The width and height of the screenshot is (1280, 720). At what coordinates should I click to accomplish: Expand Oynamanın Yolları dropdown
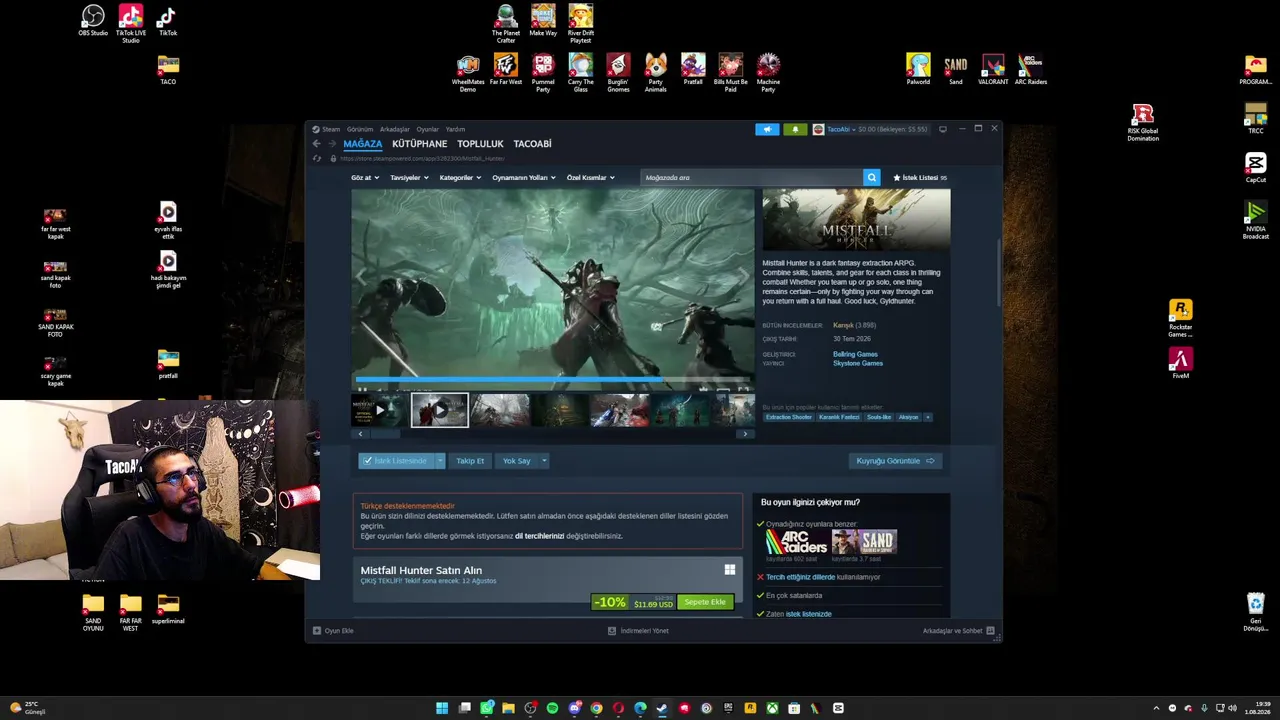pyautogui.click(x=524, y=178)
